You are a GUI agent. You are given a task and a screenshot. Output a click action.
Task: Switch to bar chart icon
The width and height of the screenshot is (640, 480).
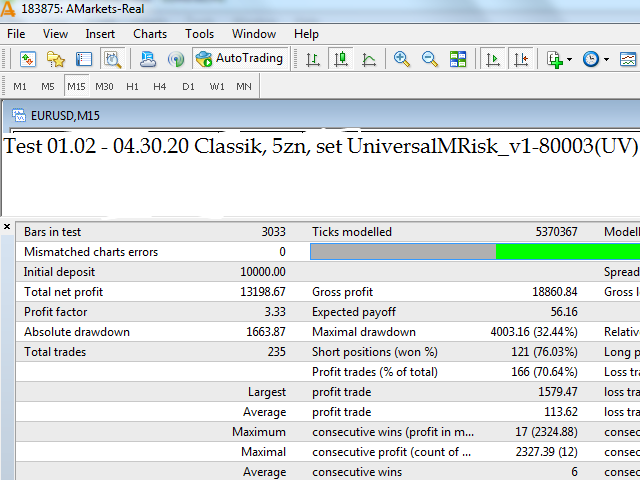[x=313, y=60]
